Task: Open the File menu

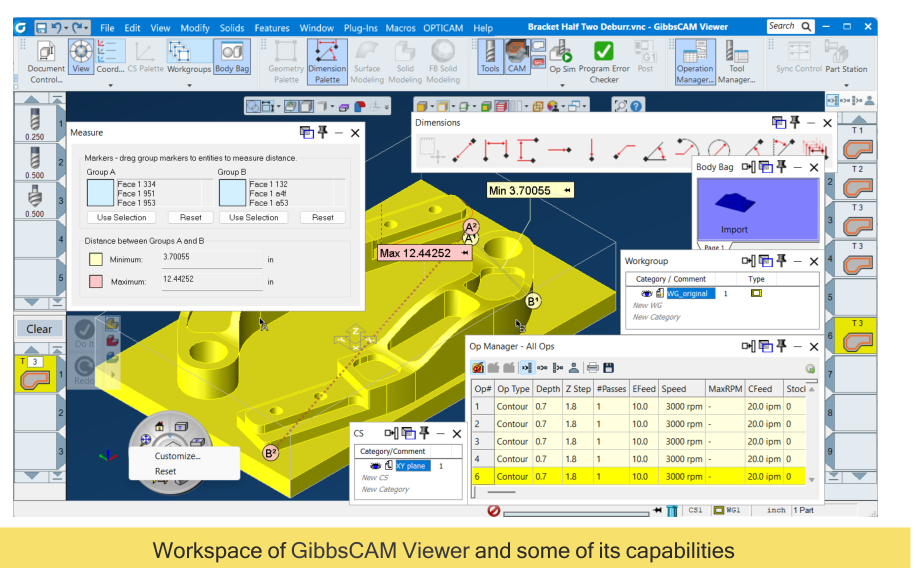Action: point(107,27)
